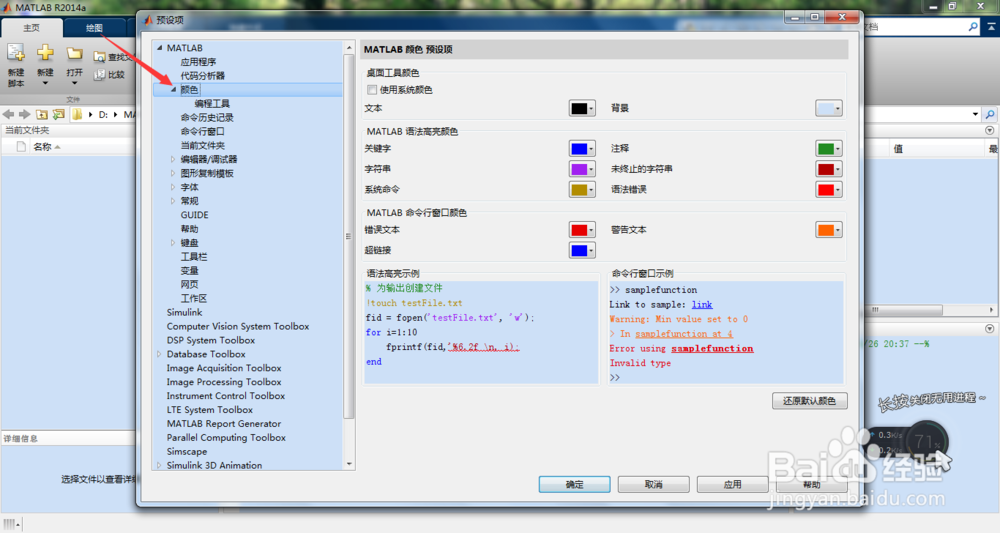Click the 名称 column header
The width and height of the screenshot is (1000, 533).
tap(42, 147)
